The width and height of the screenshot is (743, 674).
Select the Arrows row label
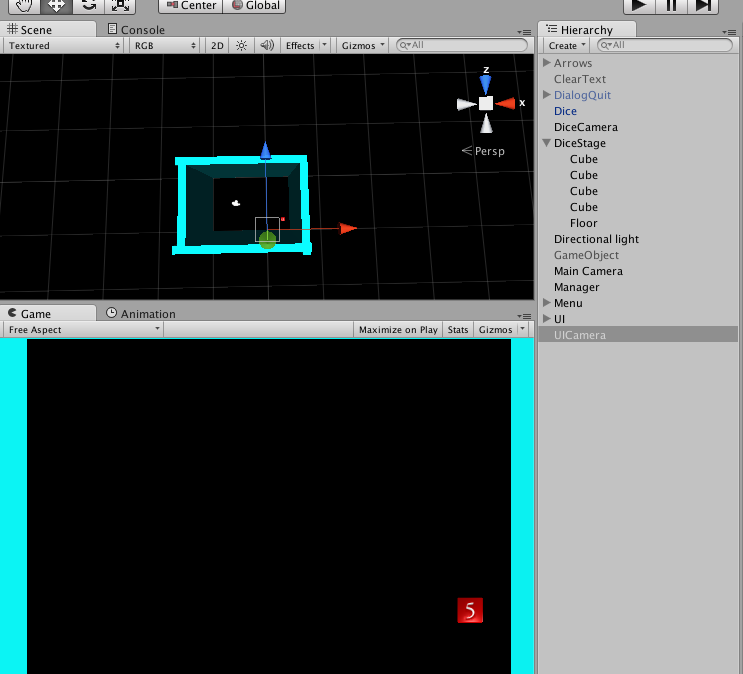coord(573,63)
